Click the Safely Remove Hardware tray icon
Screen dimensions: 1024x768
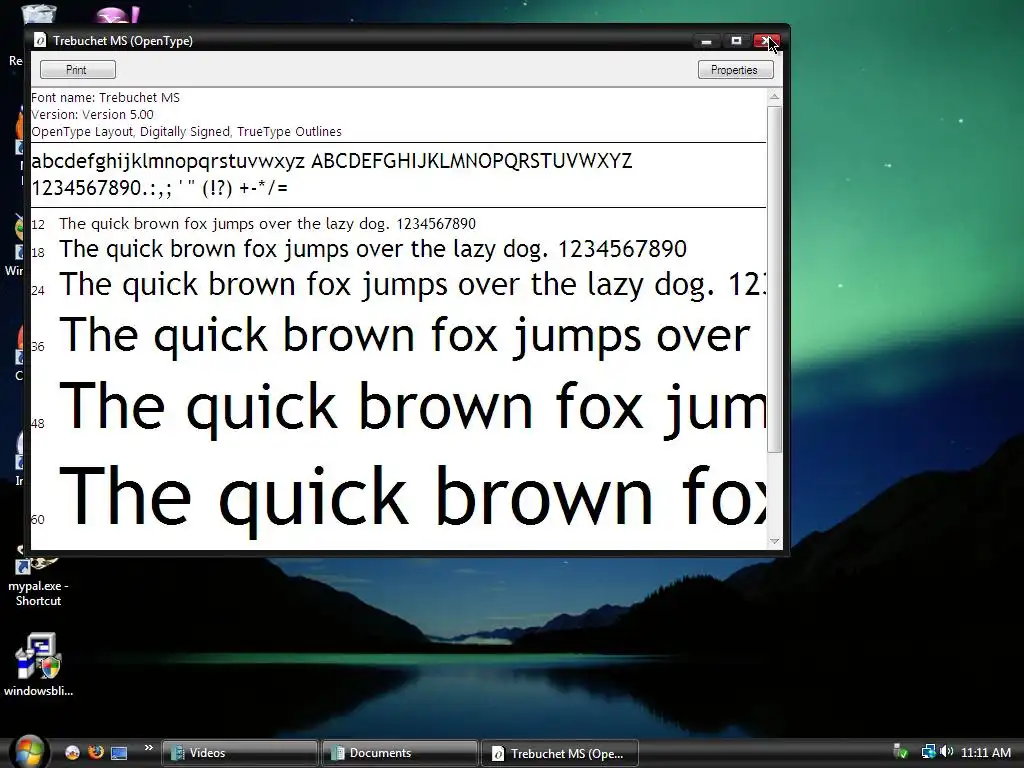(901, 752)
